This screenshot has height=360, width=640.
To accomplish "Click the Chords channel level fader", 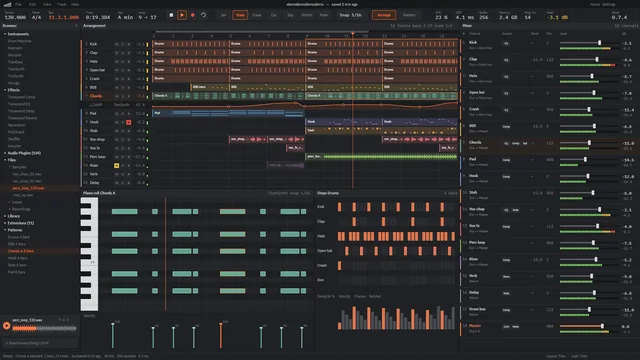I will pos(590,143).
